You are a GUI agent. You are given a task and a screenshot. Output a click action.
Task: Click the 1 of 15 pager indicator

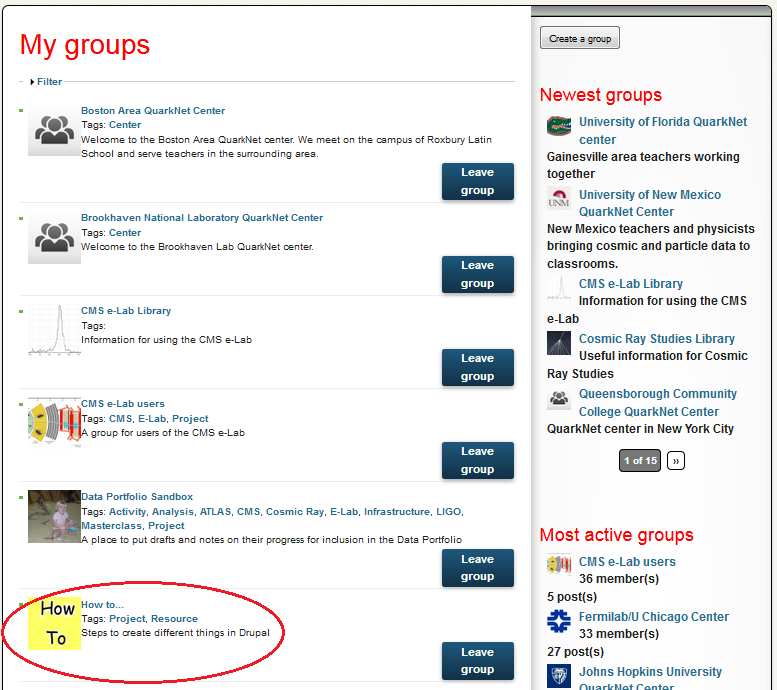pyautogui.click(x=640, y=460)
